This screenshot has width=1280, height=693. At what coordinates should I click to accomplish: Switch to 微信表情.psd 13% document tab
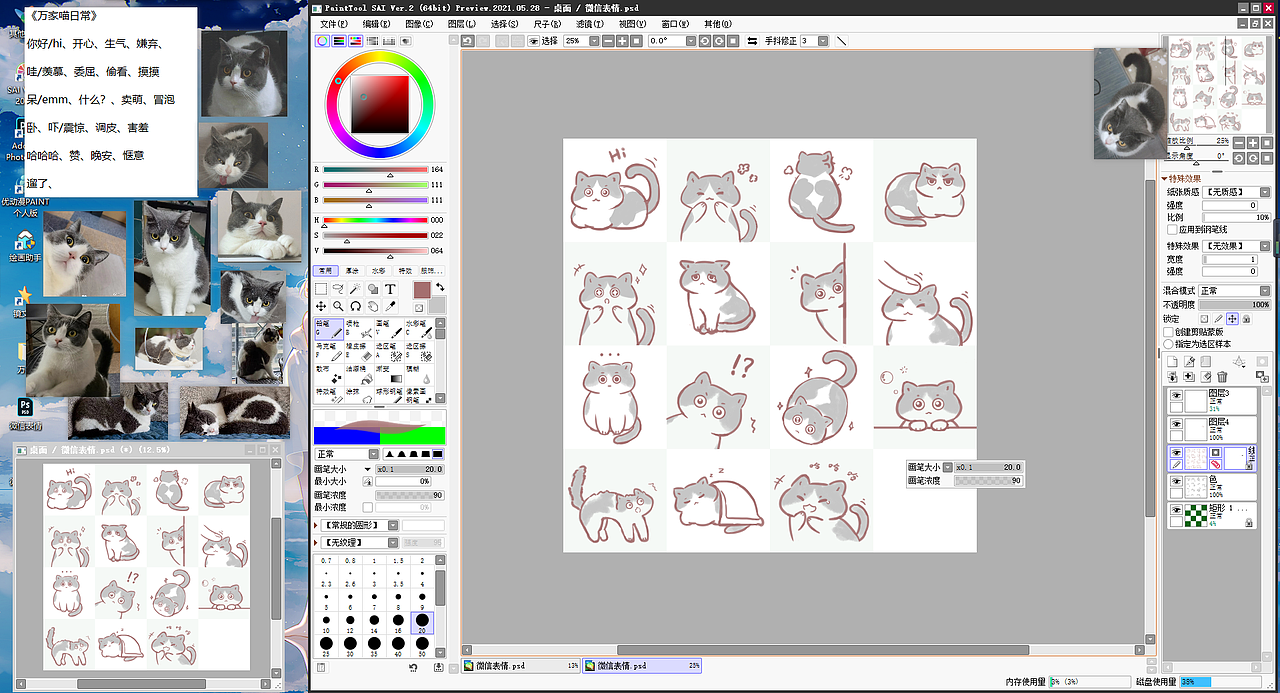(x=521, y=665)
